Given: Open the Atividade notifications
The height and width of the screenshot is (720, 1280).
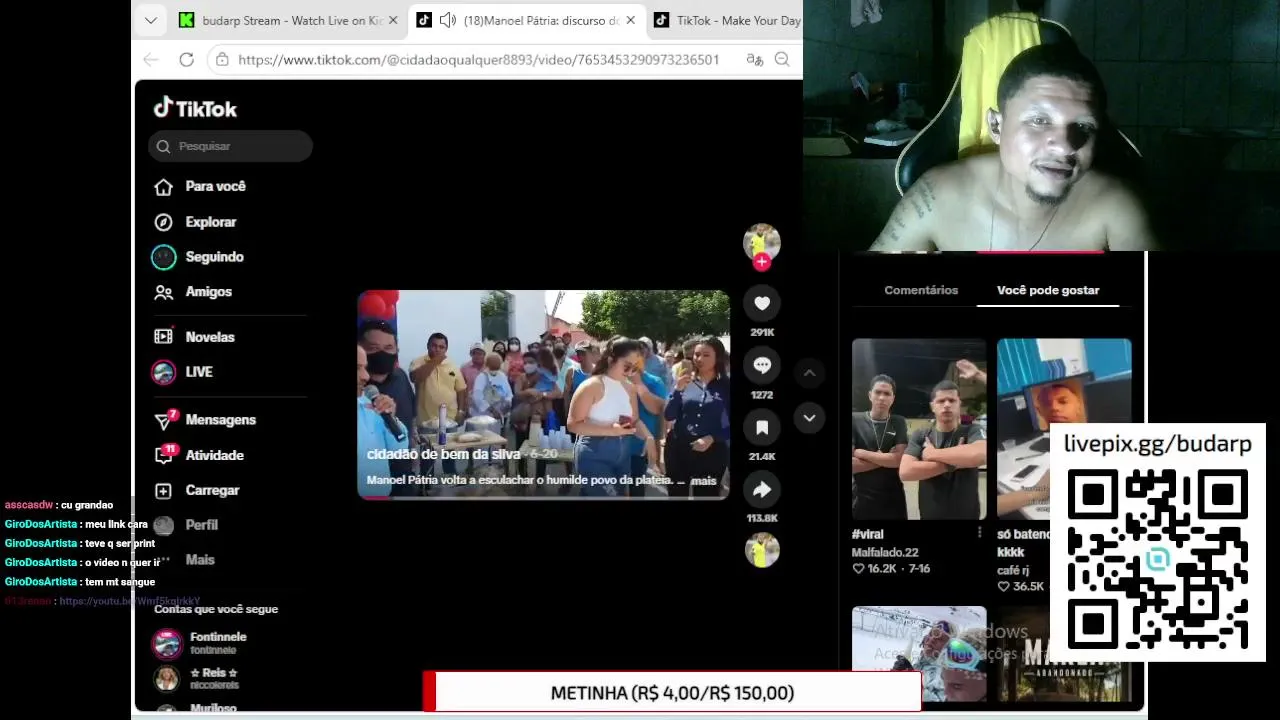Looking at the screenshot, I should 199,455.
